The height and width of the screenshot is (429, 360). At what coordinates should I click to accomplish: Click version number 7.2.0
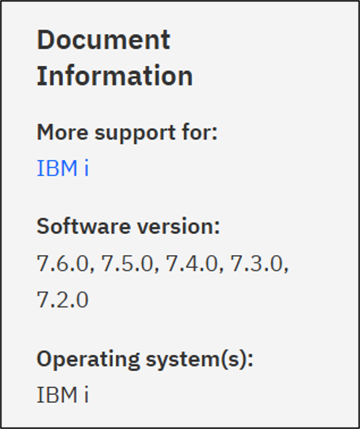tap(63, 300)
